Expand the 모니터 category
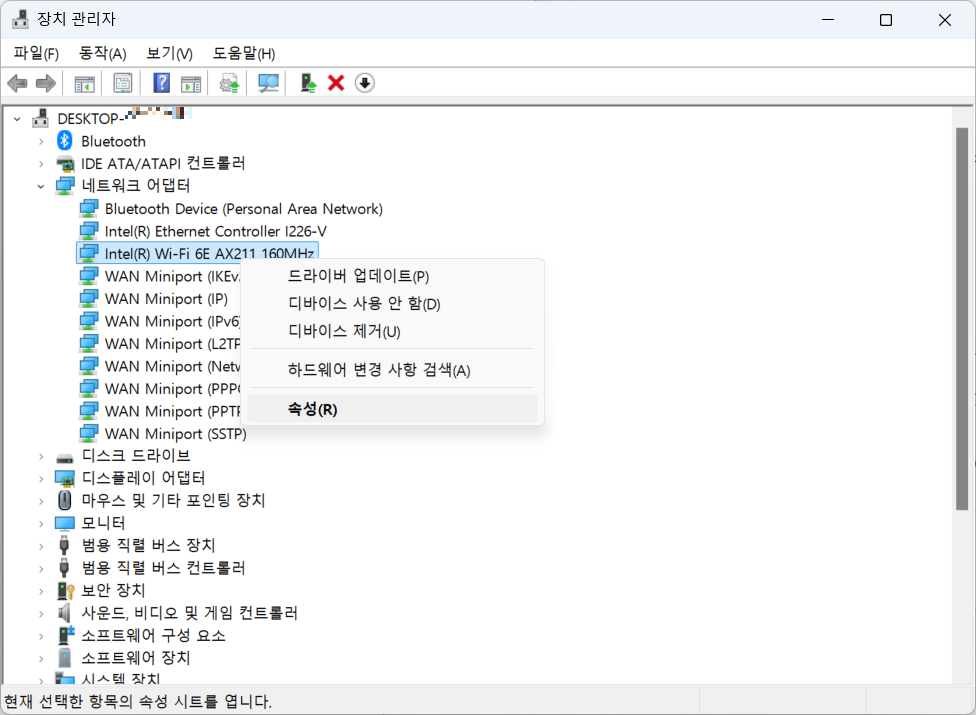 tap(41, 524)
